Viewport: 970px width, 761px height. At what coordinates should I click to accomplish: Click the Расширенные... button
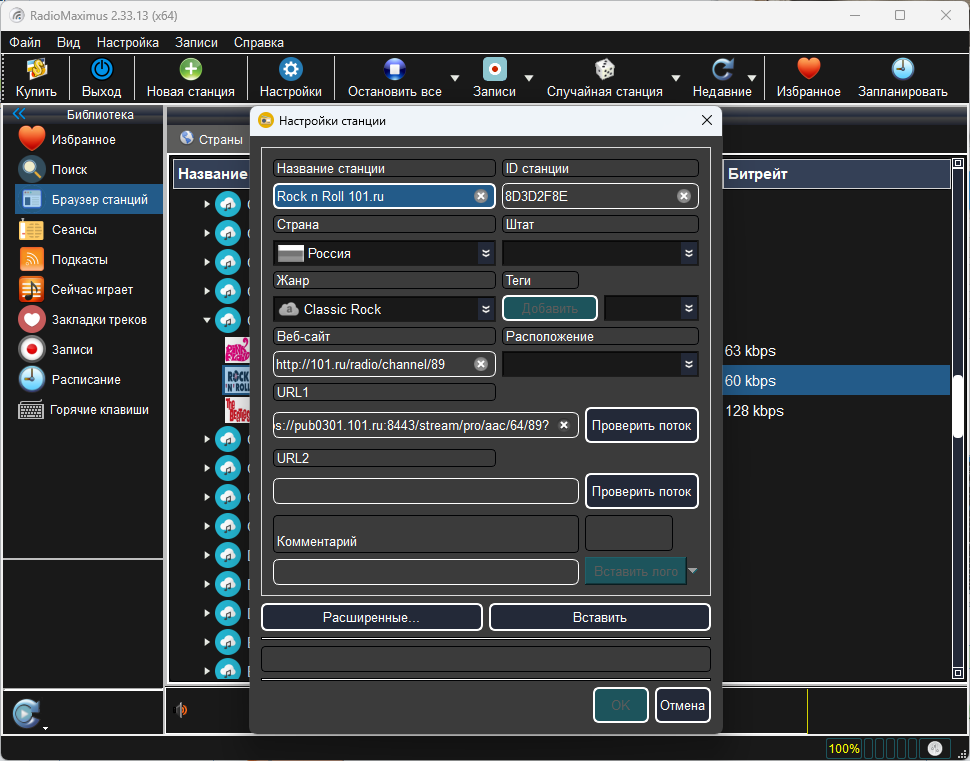[372, 617]
